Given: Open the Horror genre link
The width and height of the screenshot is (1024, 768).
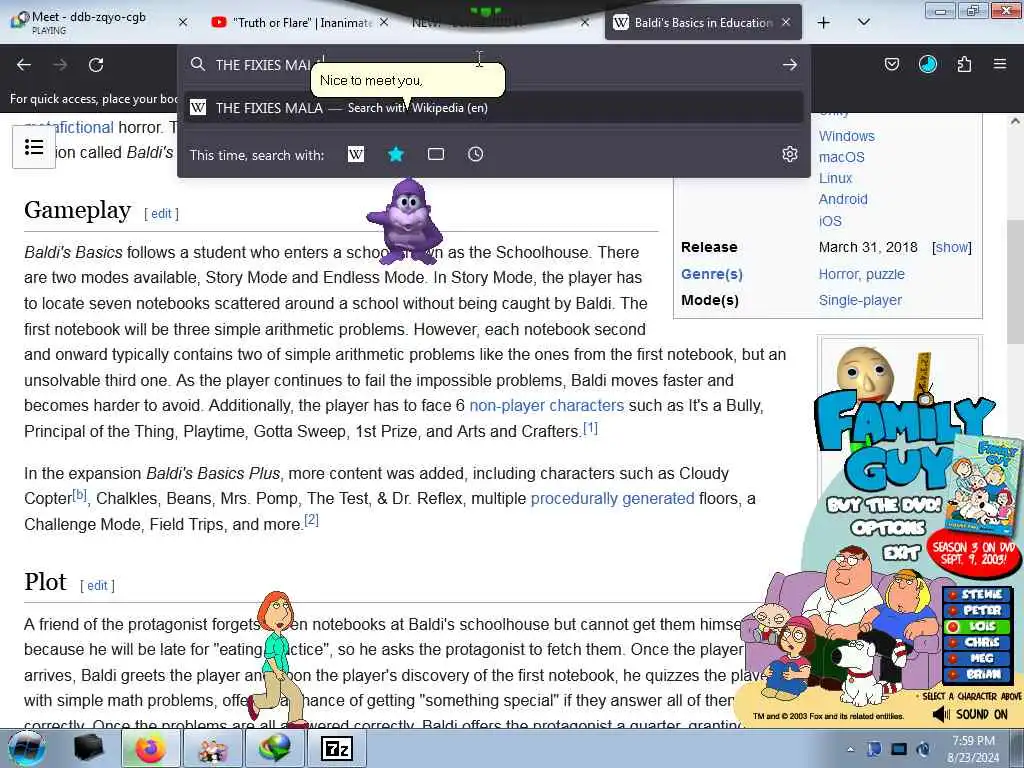Looking at the screenshot, I should pos(839,274).
